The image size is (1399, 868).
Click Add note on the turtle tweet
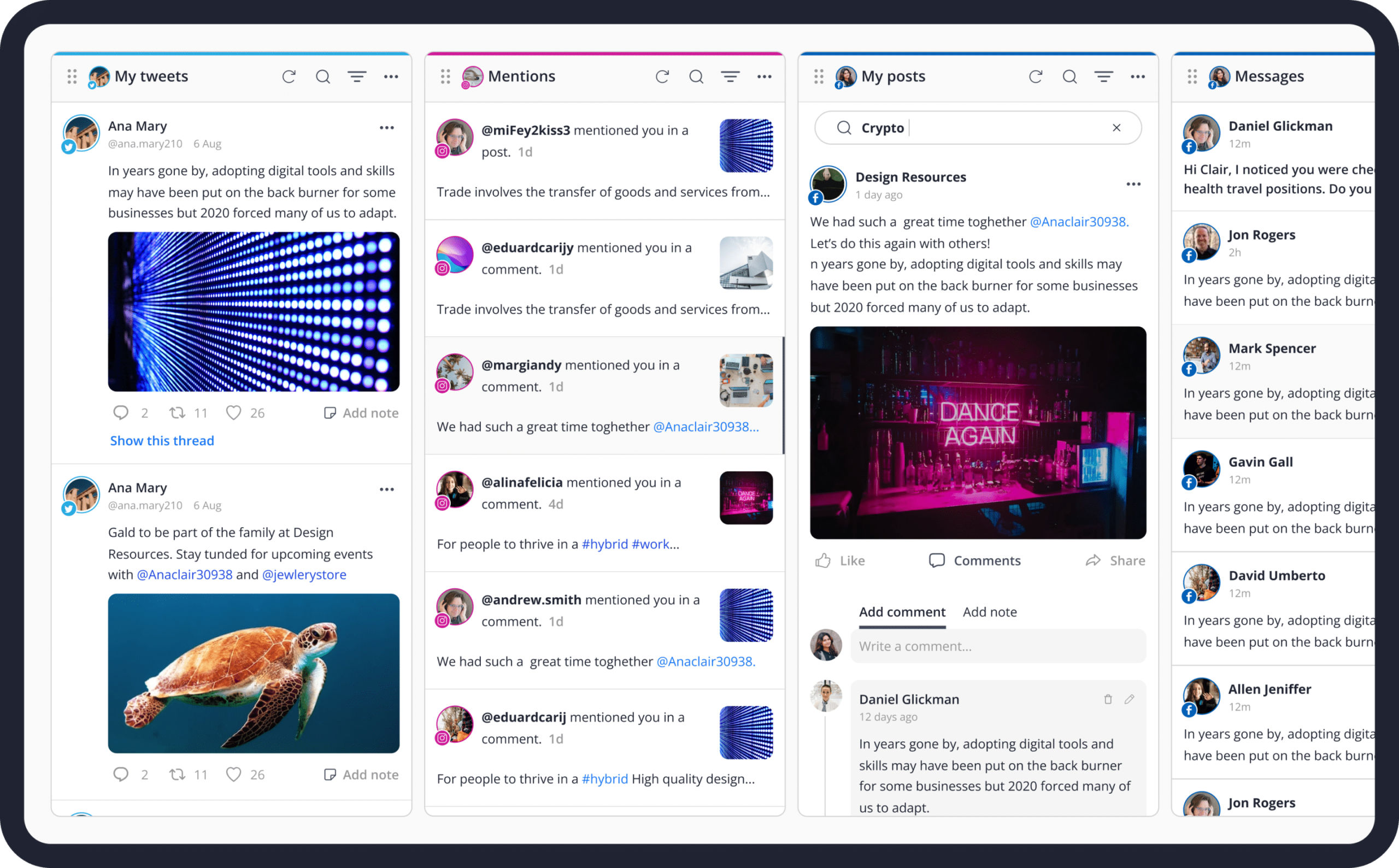tap(361, 774)
